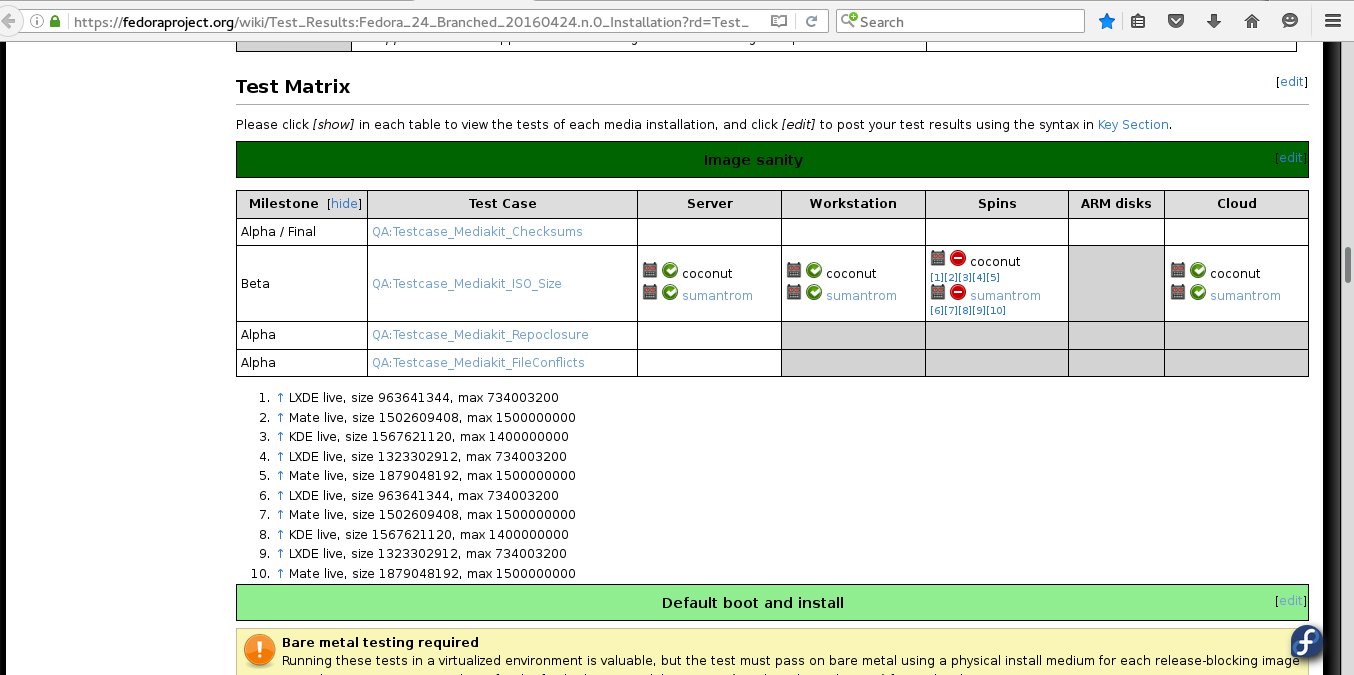1354x675 pixels.
Task: Click robot icon beside Workstation sumantrom
Action: pos(794,292)
